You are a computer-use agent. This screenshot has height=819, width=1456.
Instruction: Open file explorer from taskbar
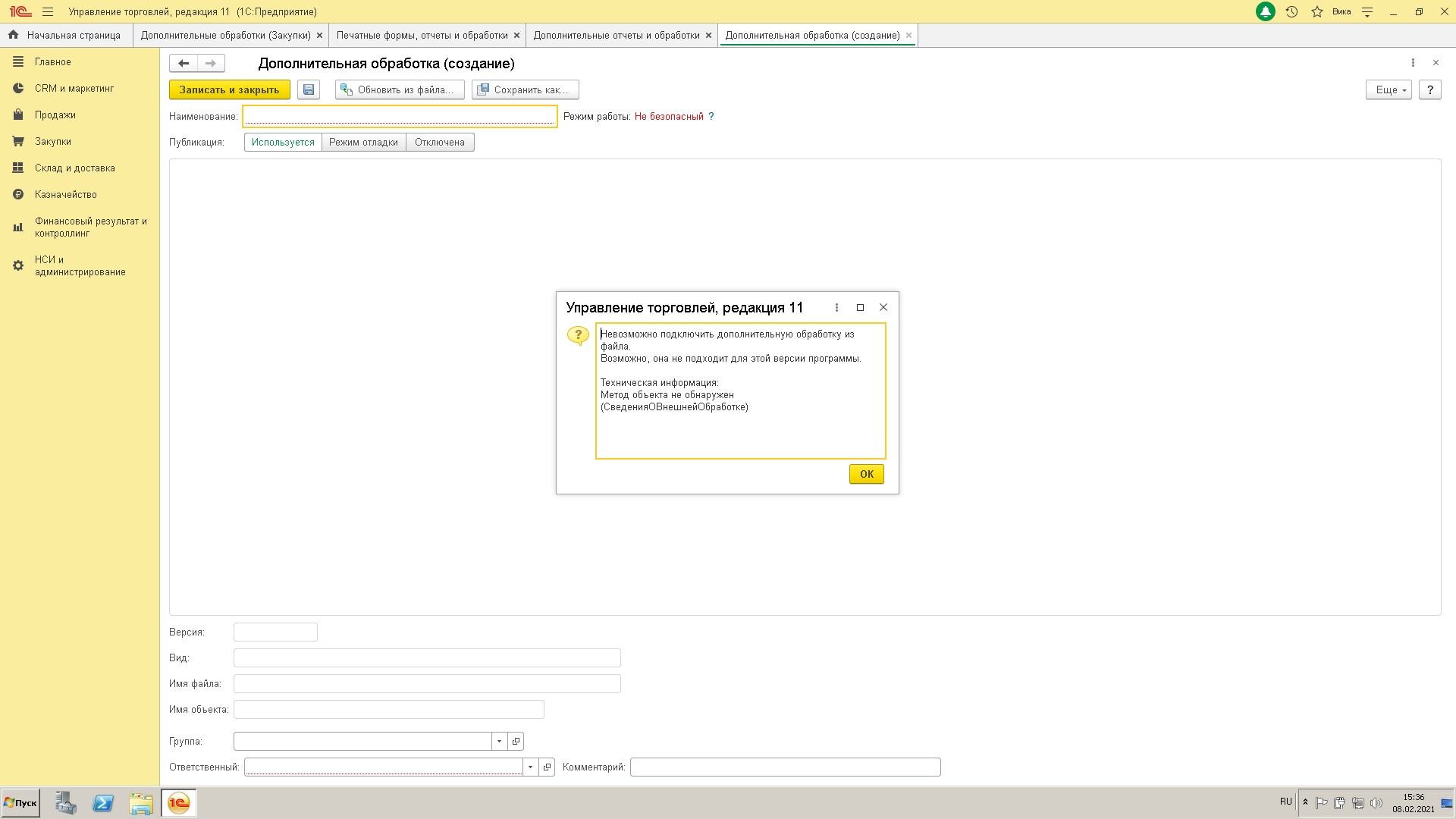point(141,802)
